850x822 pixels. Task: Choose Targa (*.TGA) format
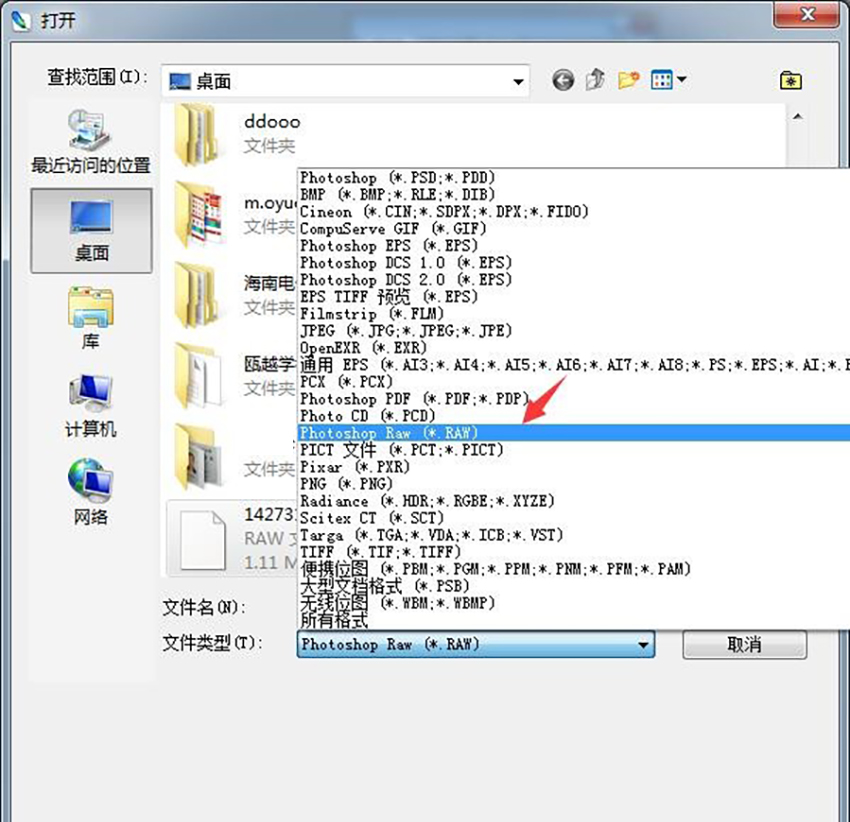tap(574, 535)
